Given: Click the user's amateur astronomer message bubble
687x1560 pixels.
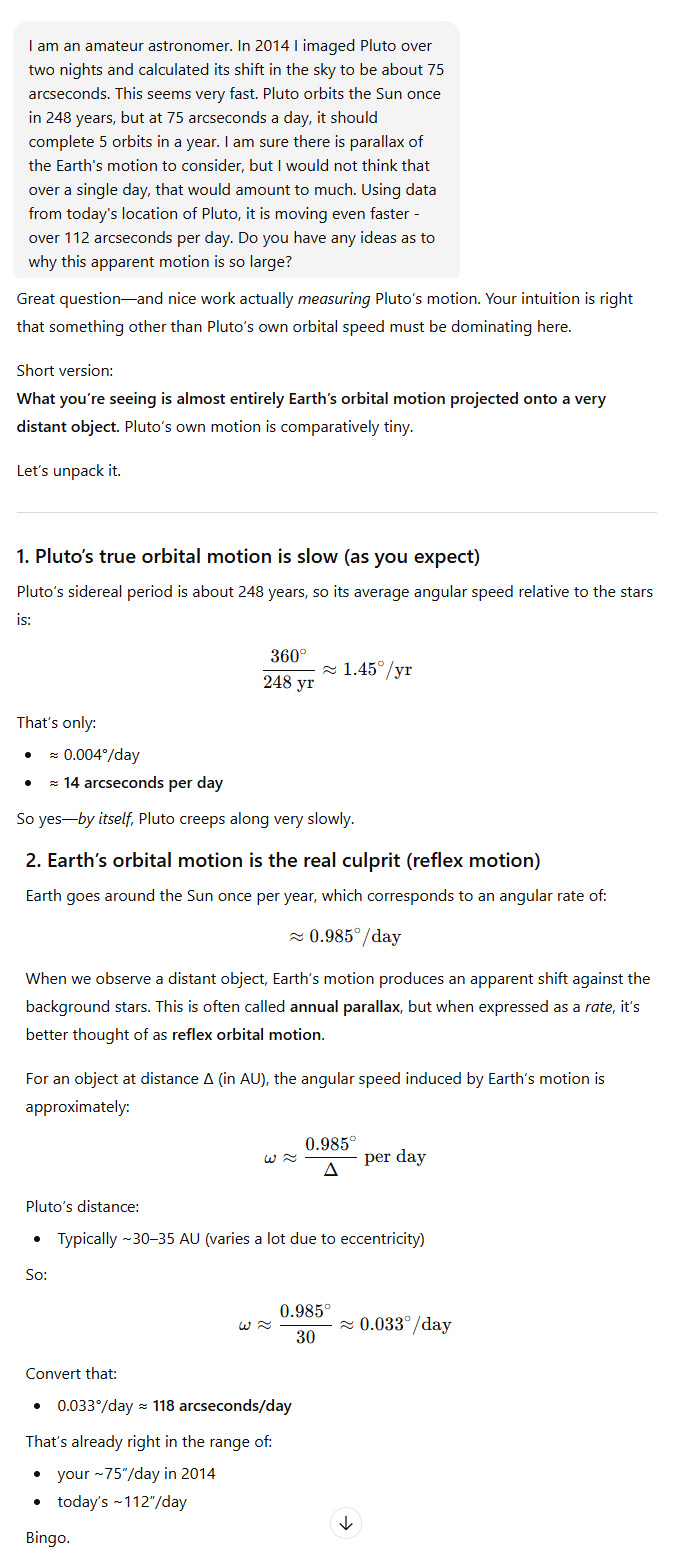Looking at the screenshot, I should coord(236,150).
